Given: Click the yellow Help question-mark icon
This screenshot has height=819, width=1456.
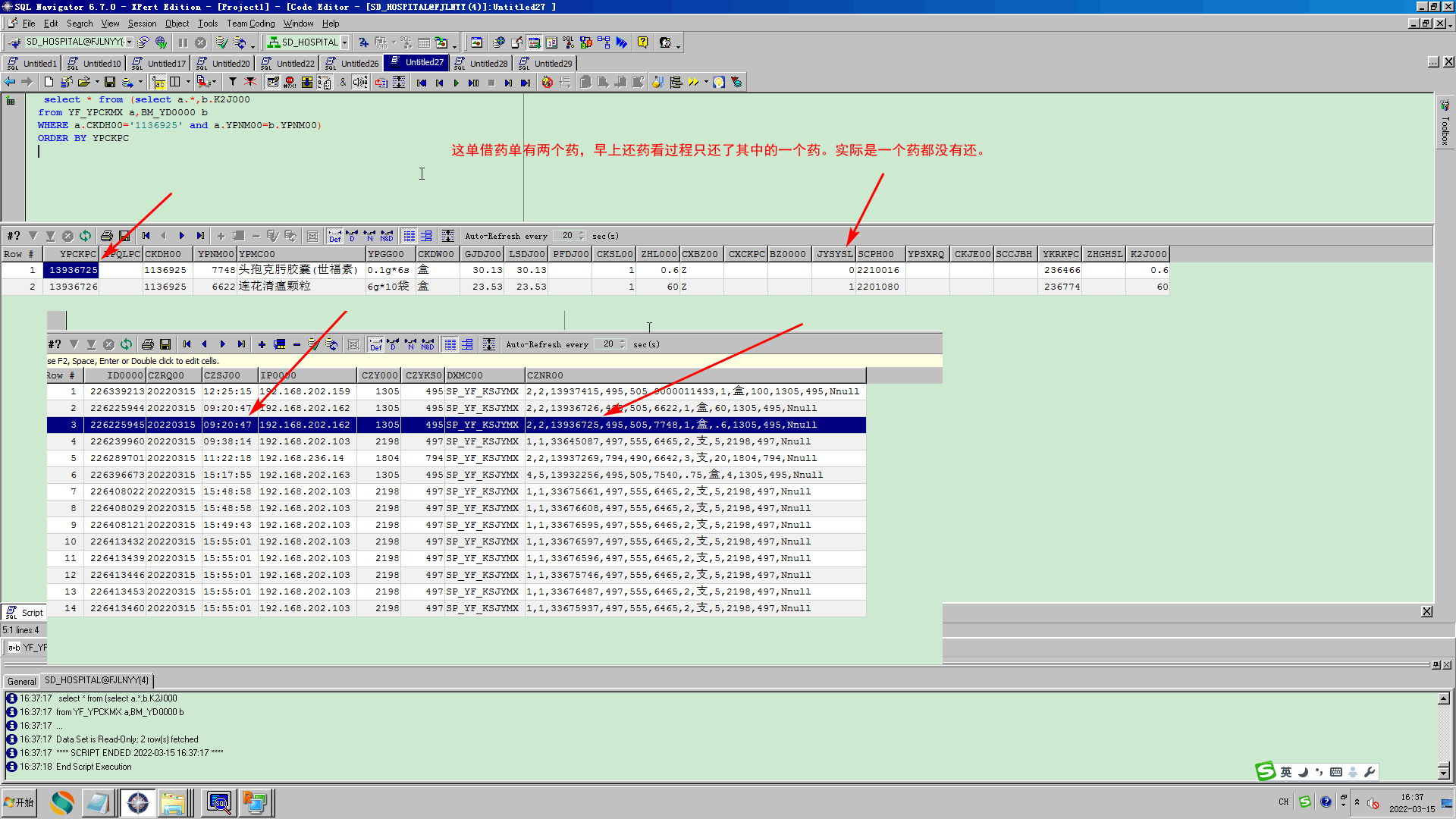Looking at the screenshot, I should (x=642, y=42).
